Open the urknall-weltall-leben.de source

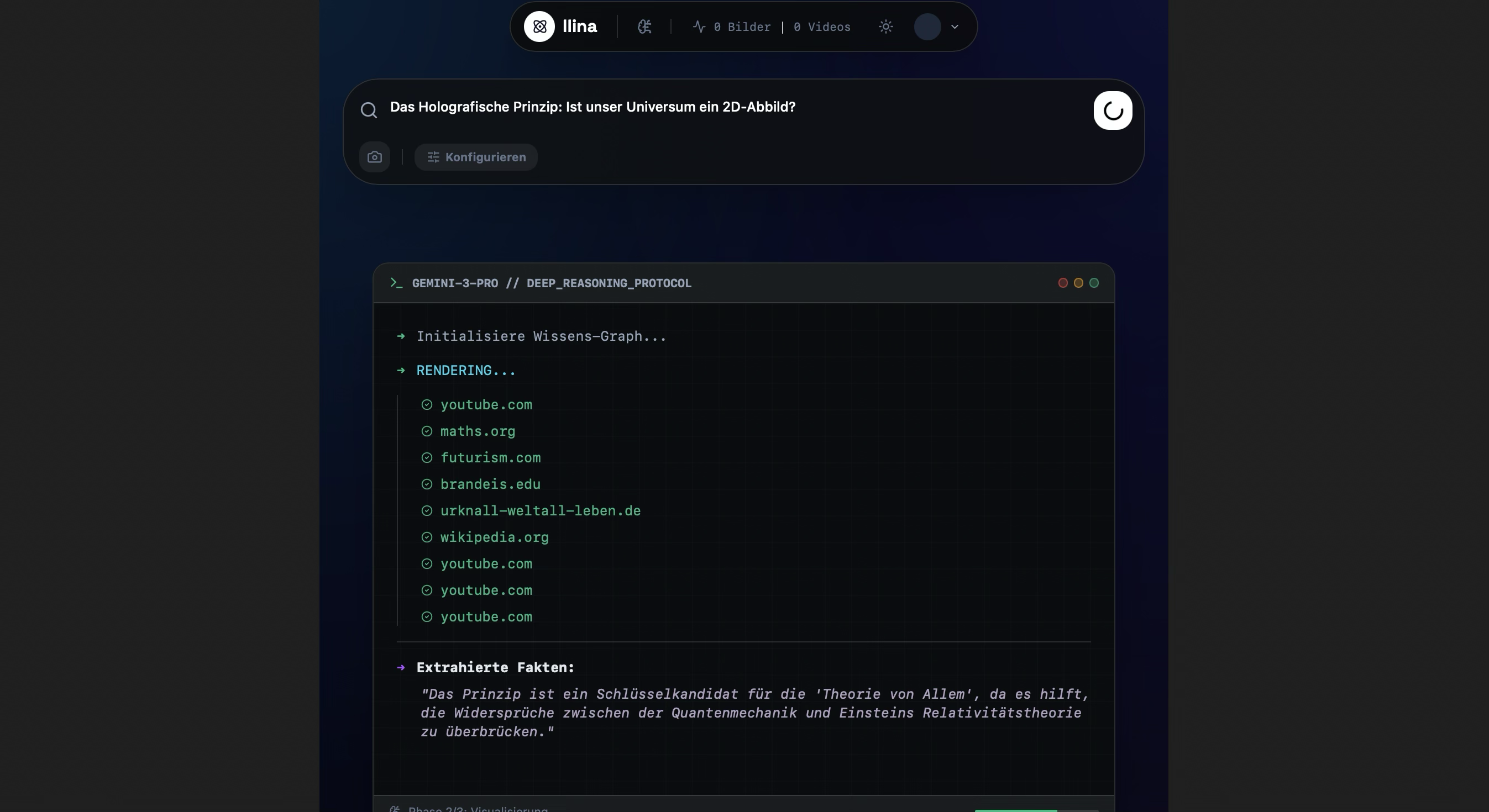click(540, 511)
